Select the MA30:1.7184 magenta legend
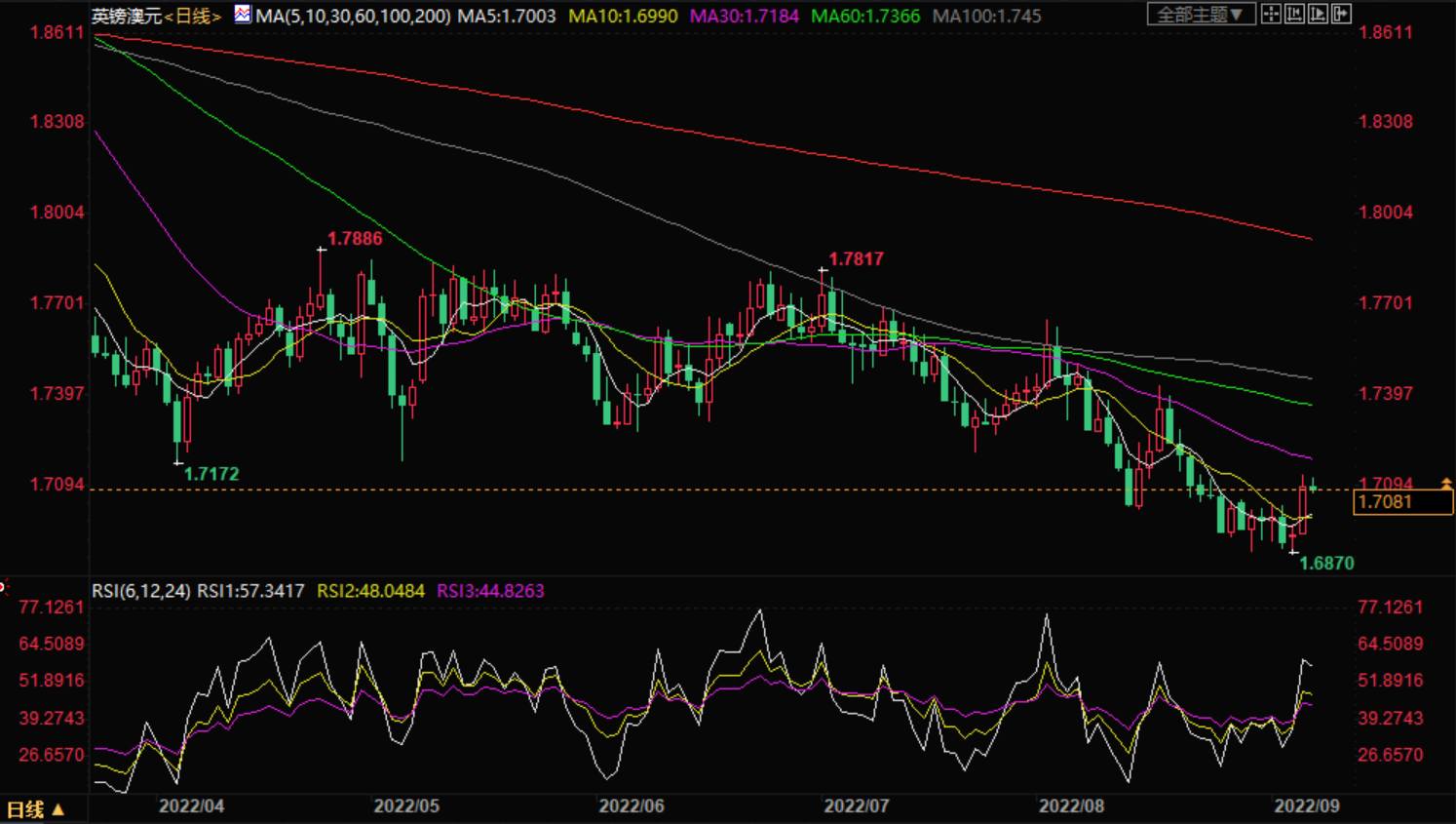 [744, 16]
